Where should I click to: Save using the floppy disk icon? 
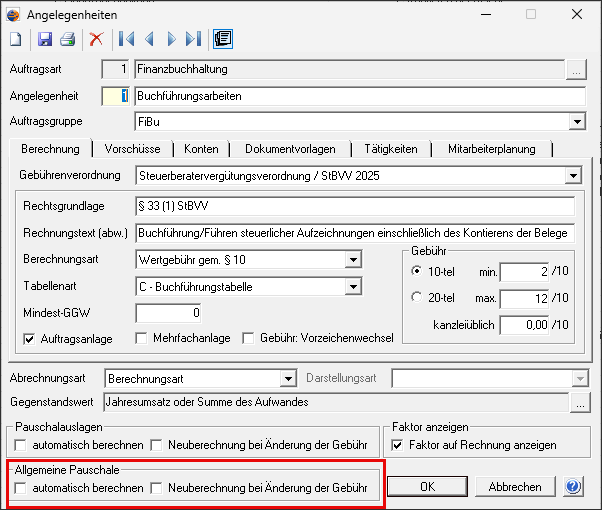pos(45,39)
